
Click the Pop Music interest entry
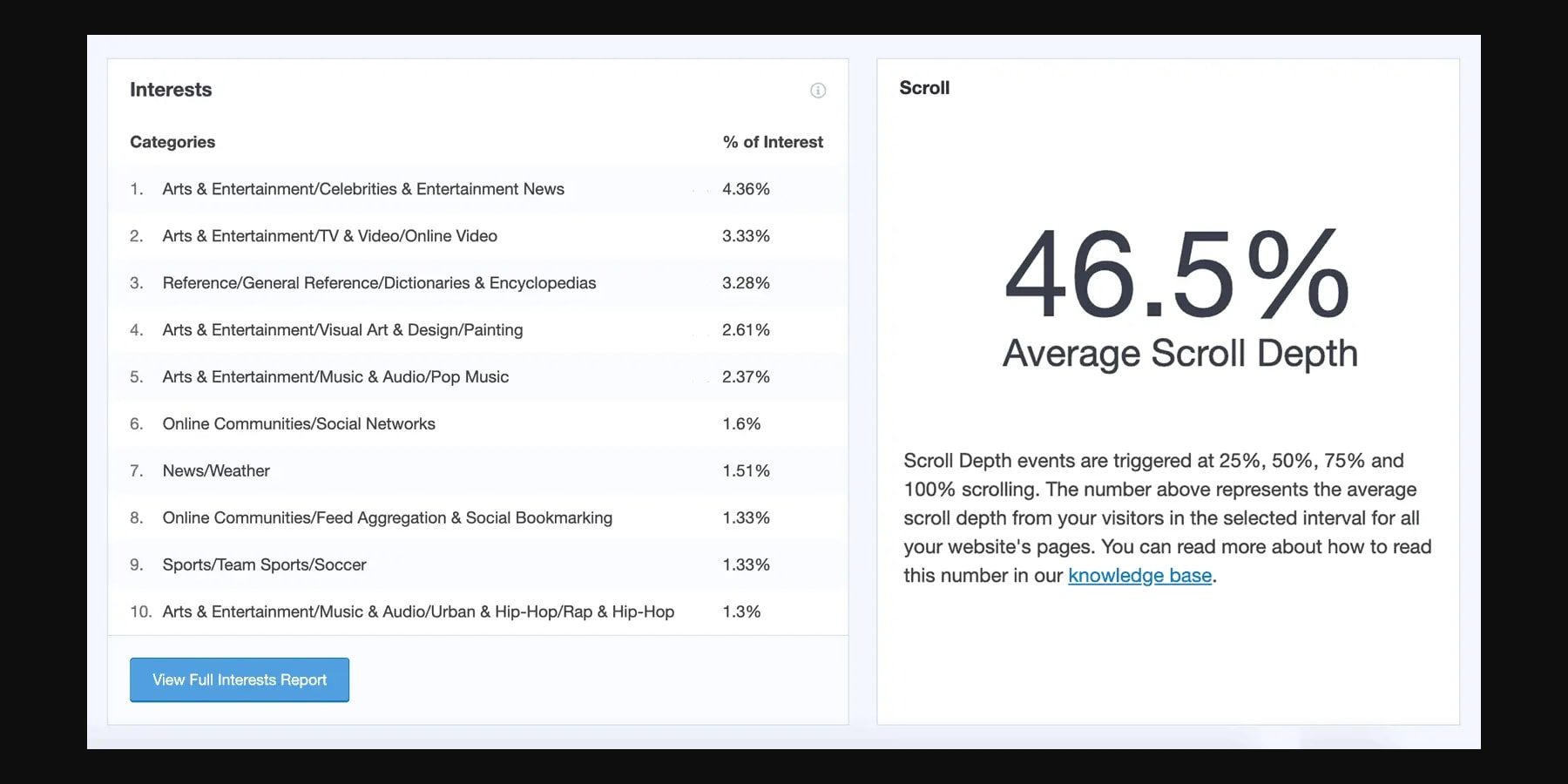(335, 376)
